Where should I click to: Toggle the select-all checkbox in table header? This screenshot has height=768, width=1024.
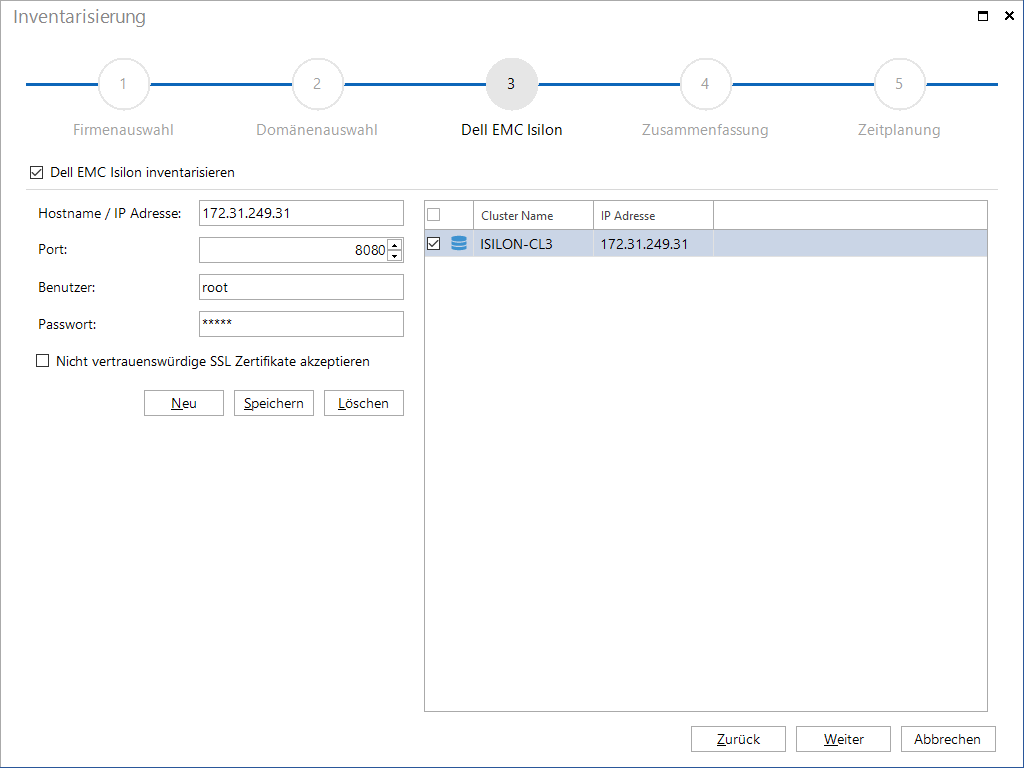[434, 214]
